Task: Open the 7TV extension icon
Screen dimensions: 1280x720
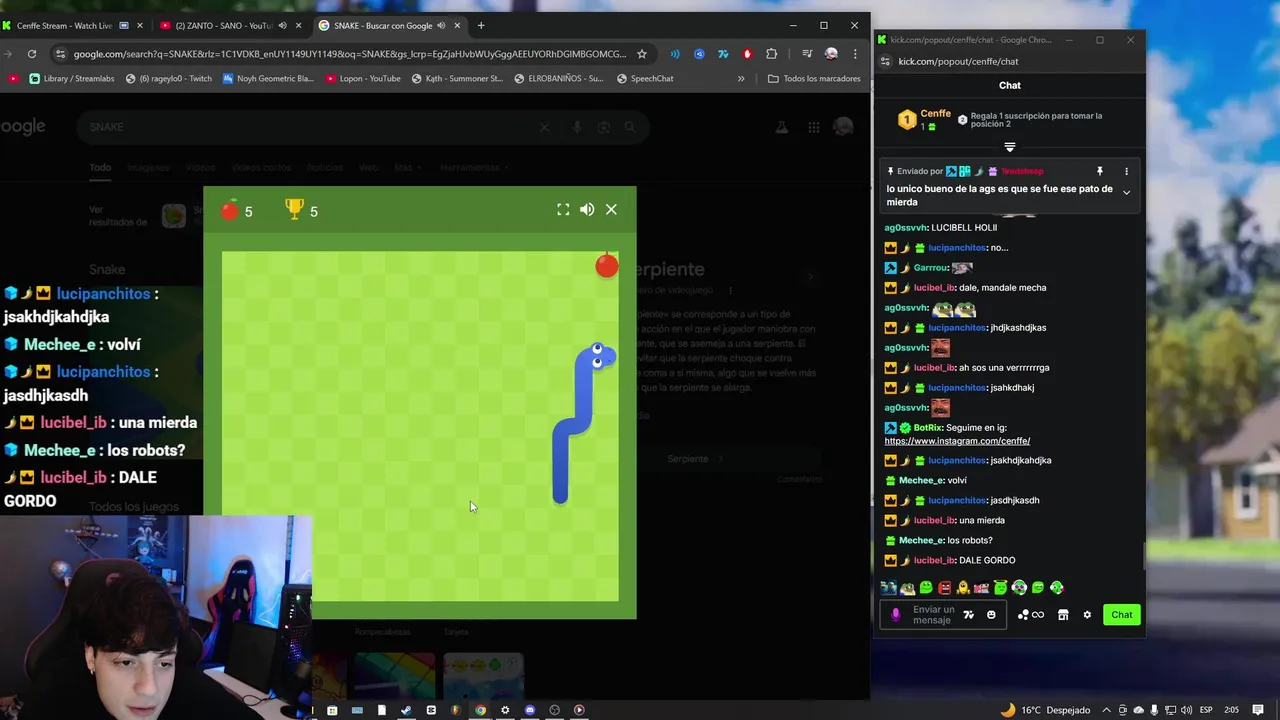Action: (724, 54)
